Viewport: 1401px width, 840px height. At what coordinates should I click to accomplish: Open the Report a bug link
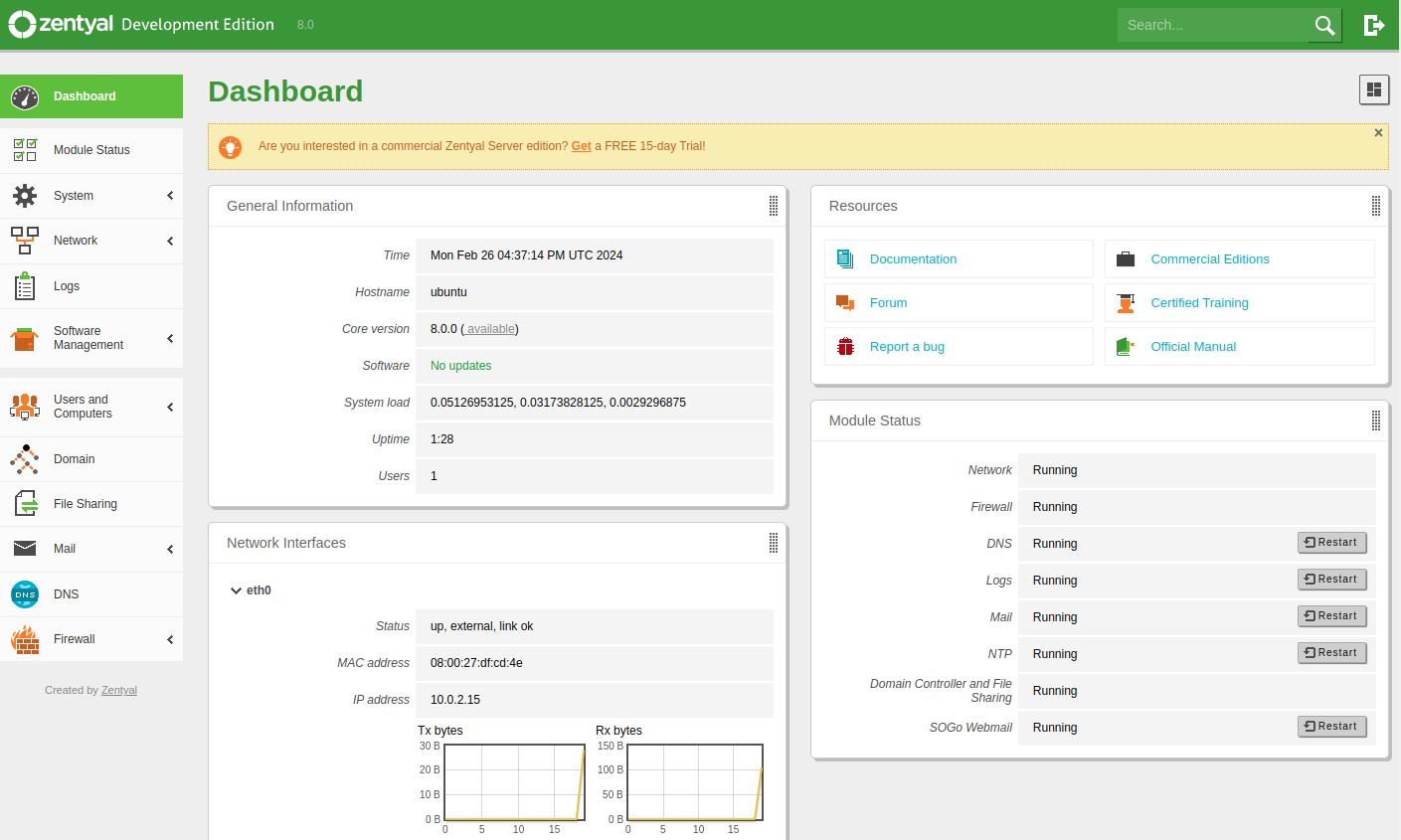coord(907,347)
